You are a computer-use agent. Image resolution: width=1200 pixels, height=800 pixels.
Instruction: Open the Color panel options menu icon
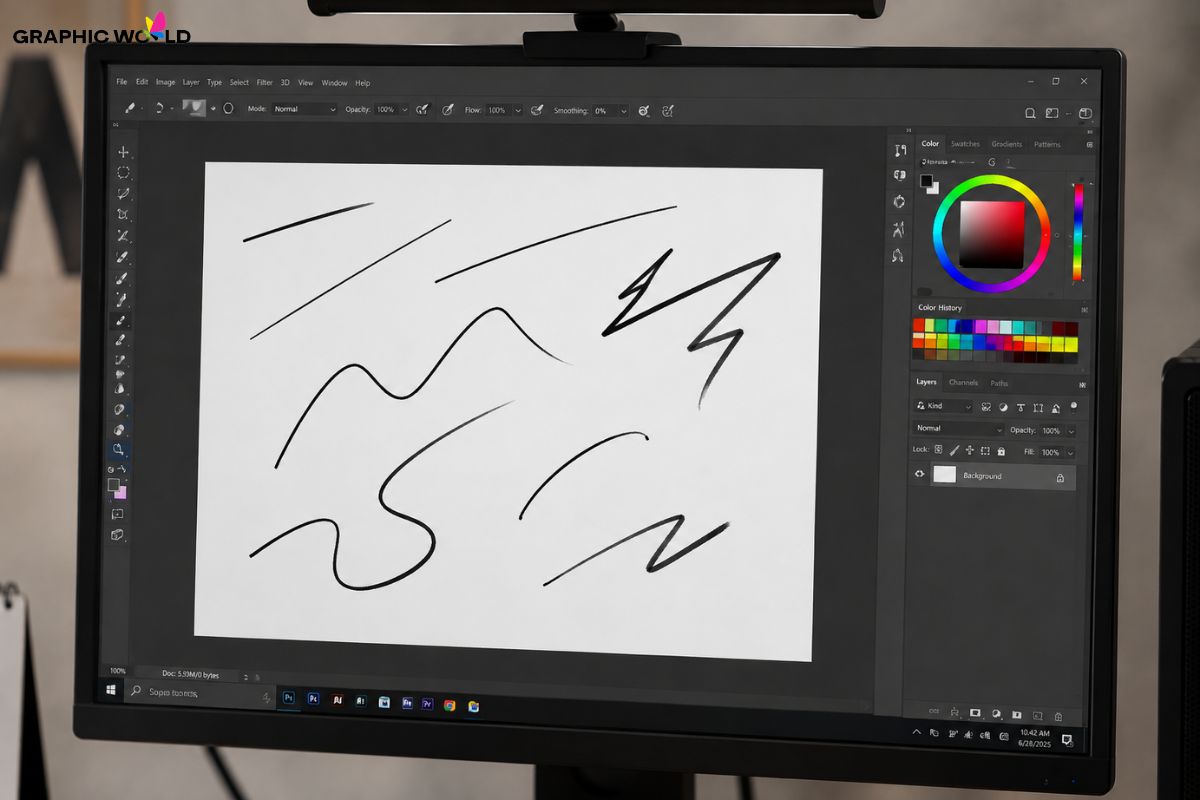click(1089, 145)
